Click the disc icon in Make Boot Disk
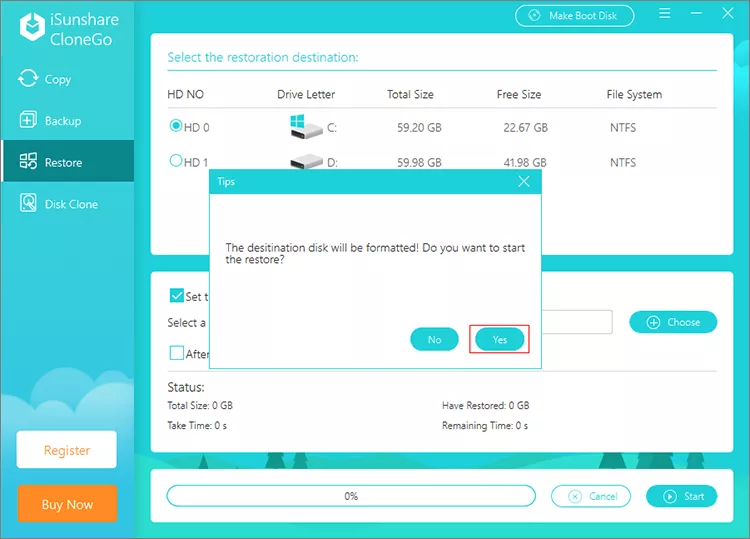Image resolution: width=750 pixels, height=539 pixels. pyautogui.click(x=534, y=15)
